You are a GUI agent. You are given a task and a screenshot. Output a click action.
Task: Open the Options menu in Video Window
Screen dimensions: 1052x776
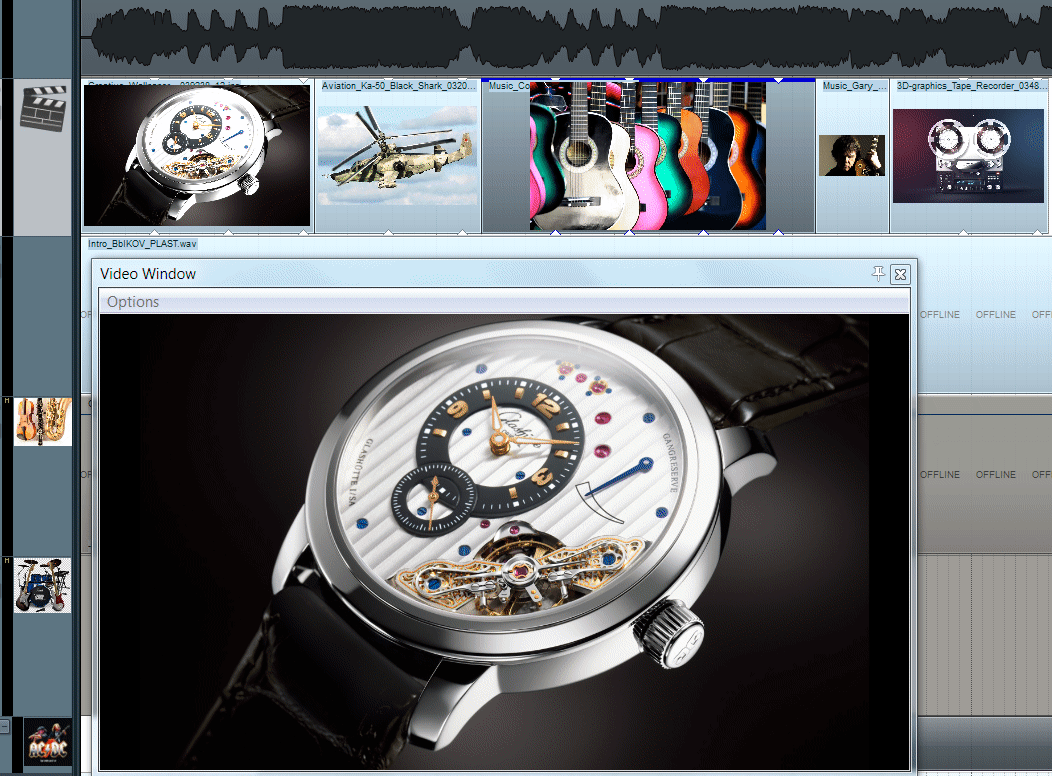point(133,302)
